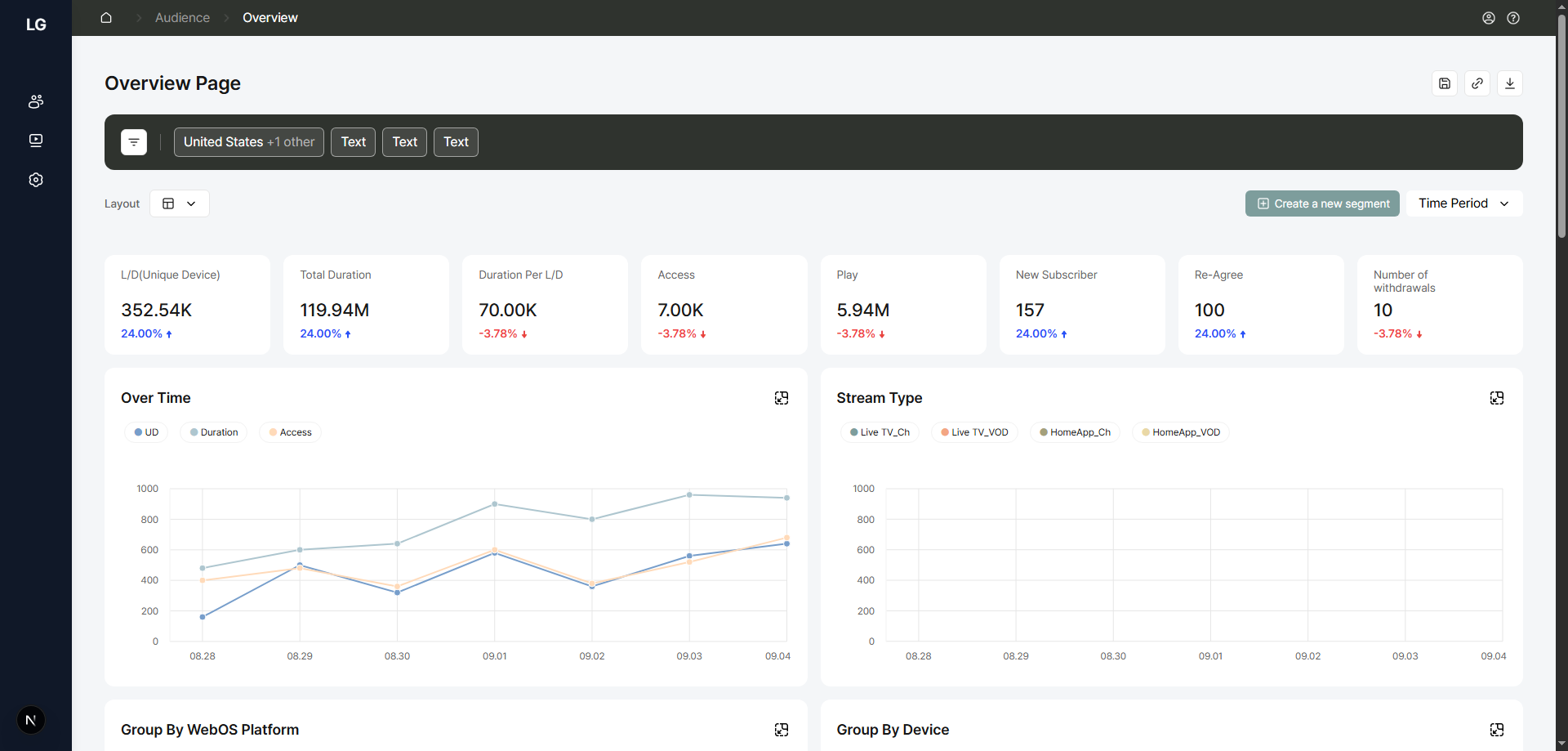Open the Access metric card
This screenshot has width=1568, height=751.
724,305
